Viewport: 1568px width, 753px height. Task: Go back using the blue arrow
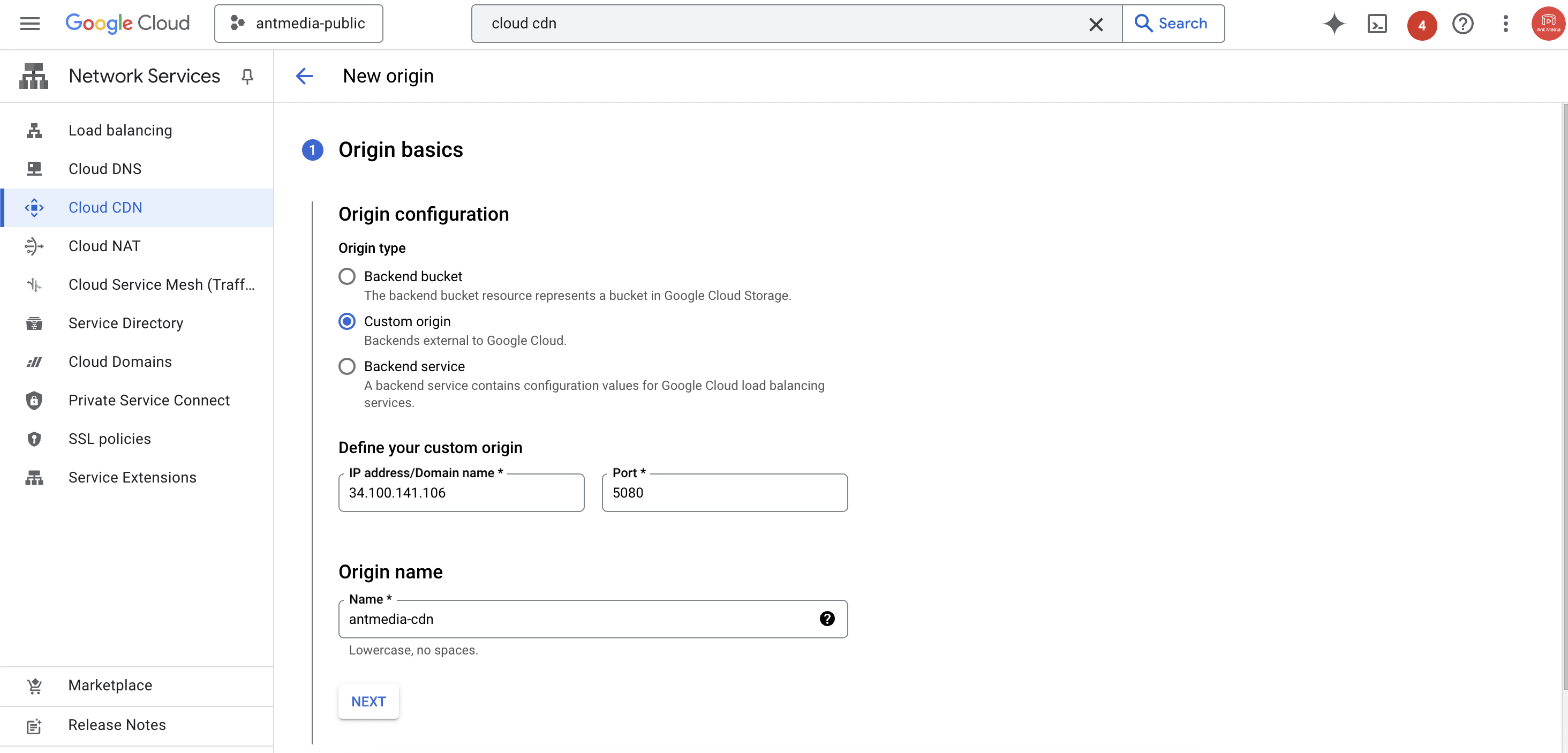[x=304, y=76]
